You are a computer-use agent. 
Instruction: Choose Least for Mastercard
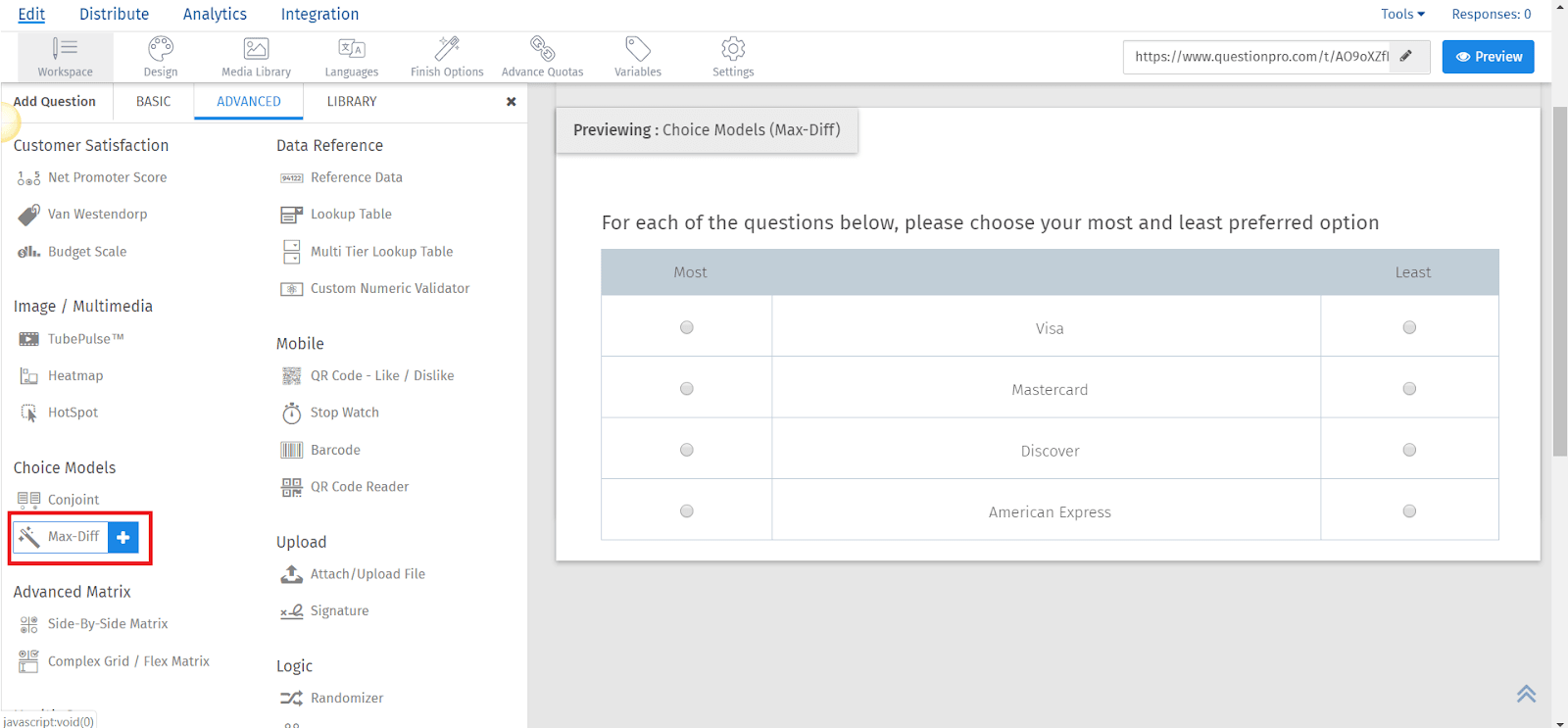click(x=1409, y=389)
